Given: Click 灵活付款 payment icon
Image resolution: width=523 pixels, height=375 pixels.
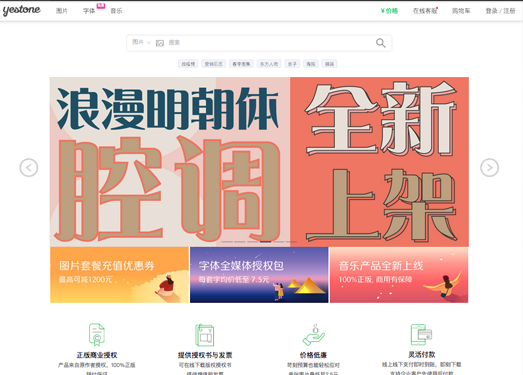Looking at the screenshot, I should tap(421, 335).
